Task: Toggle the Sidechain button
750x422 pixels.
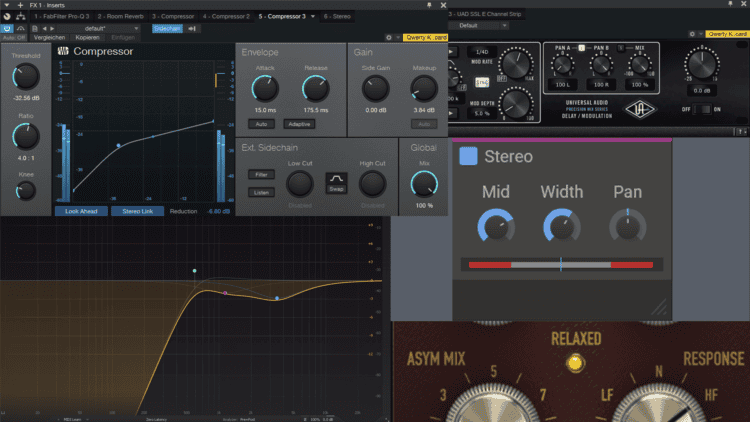Action: (x=167, y=29)
